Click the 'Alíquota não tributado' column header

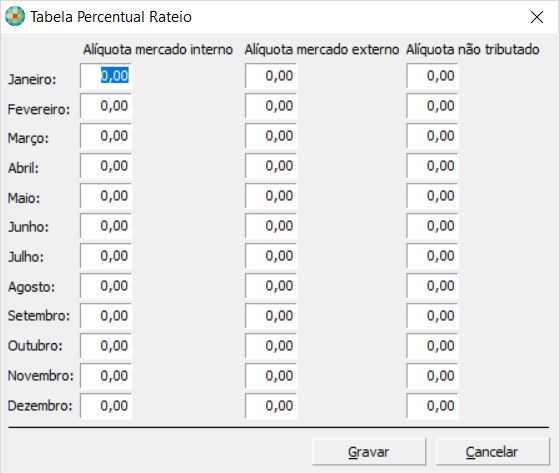pos(473,50)
